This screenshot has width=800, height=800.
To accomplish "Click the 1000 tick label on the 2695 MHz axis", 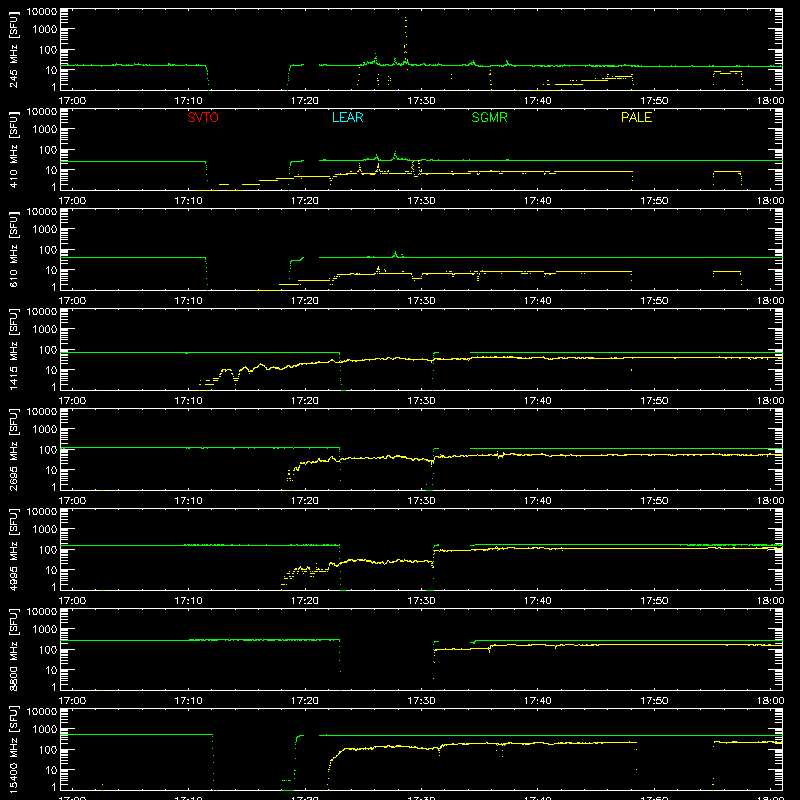I will [45, 430].
